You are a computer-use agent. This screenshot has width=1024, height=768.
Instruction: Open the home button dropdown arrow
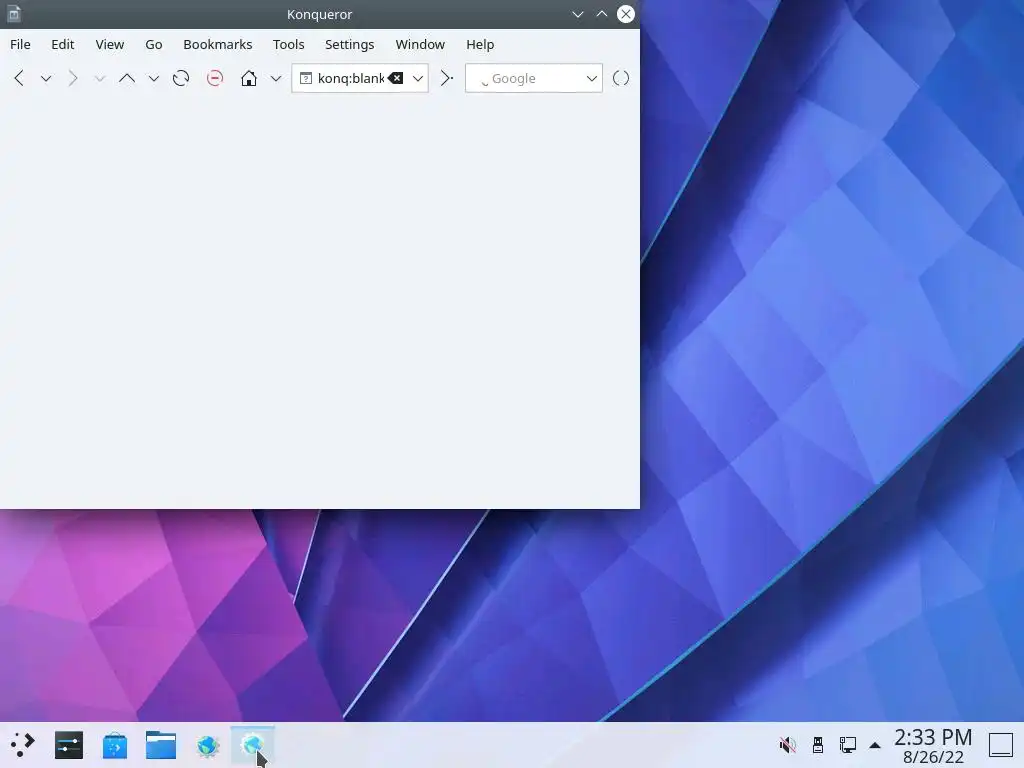point(276,79)
